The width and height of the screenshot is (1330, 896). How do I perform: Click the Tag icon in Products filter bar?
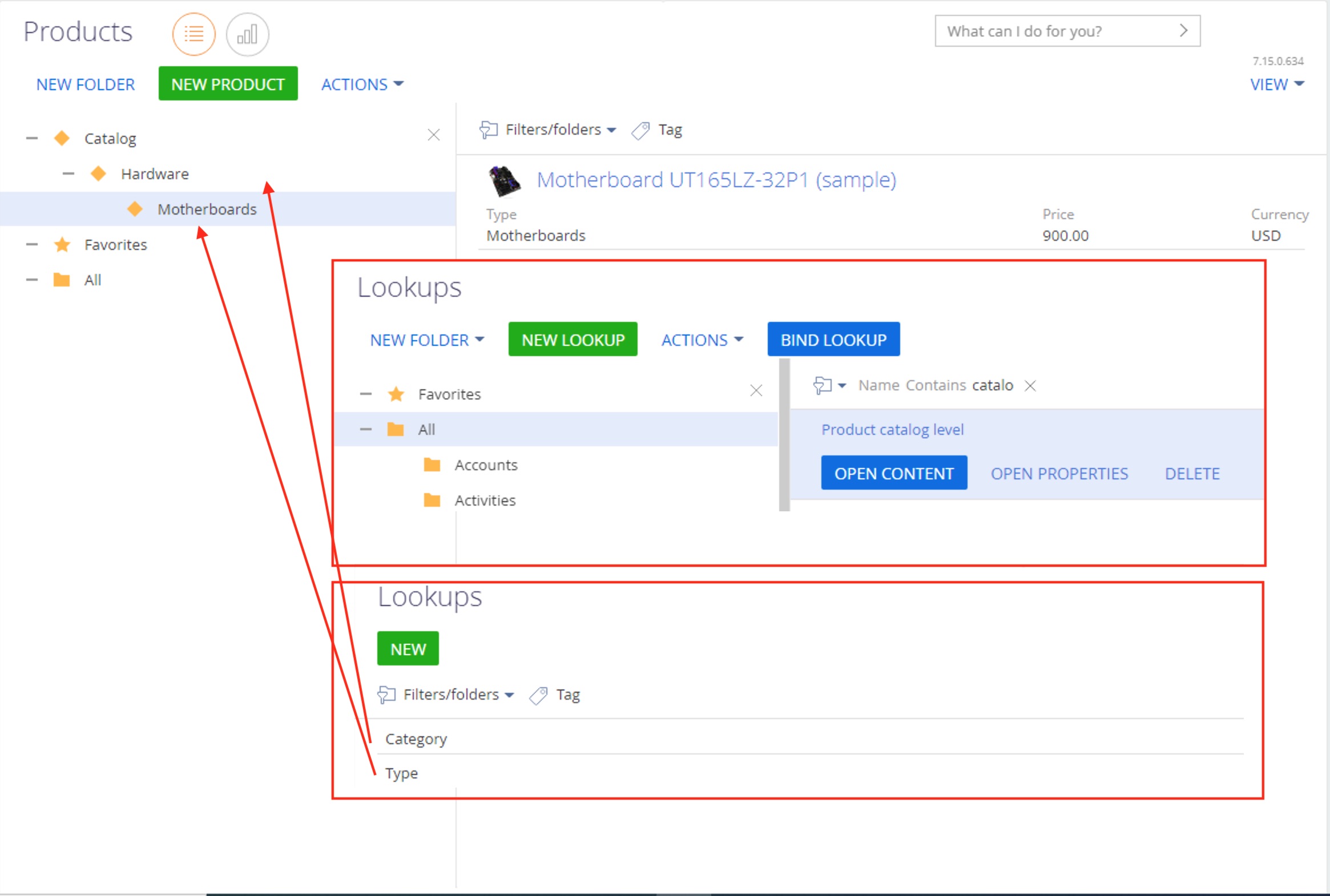point(640,130)
